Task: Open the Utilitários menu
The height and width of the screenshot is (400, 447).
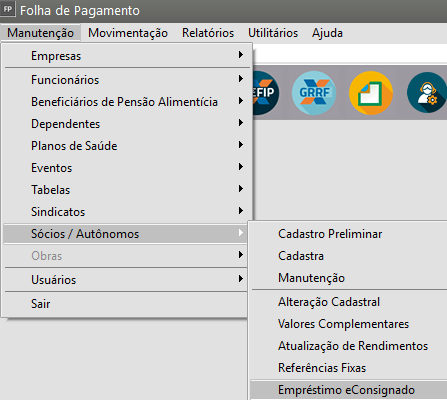Action: point(273,33)
